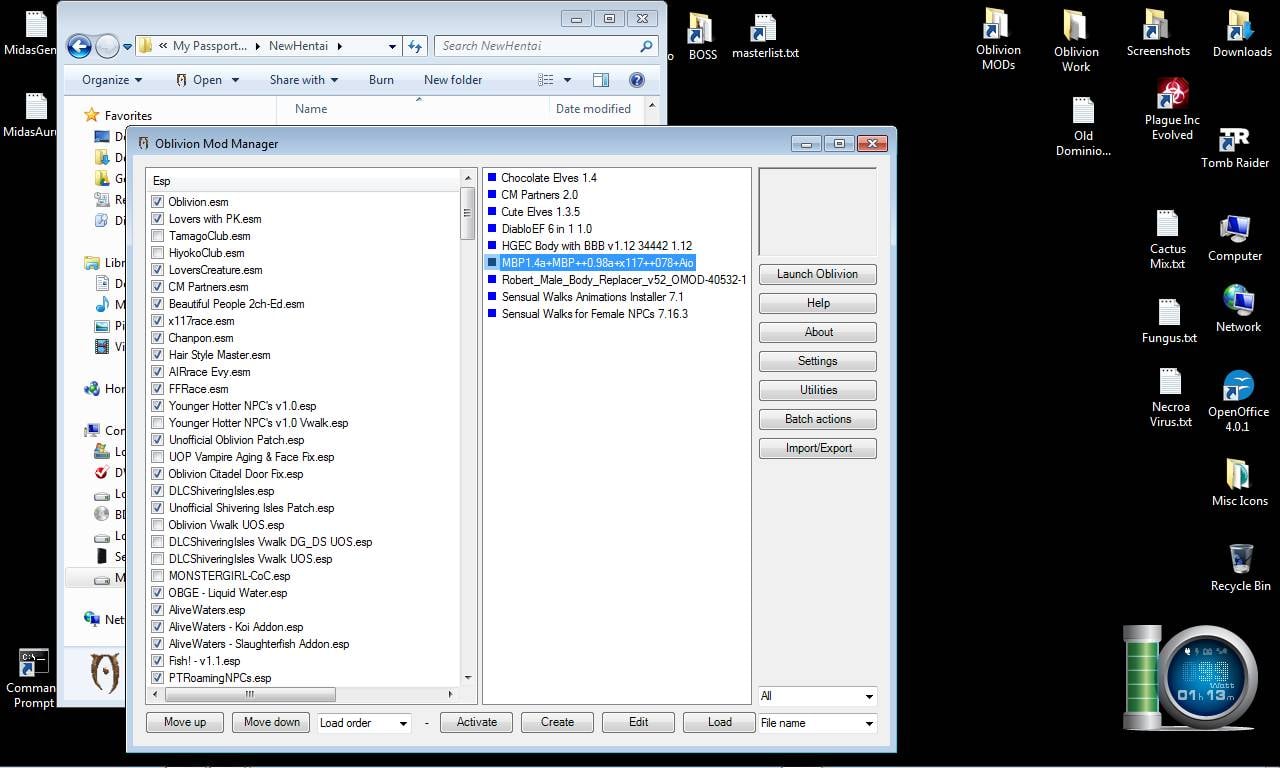Click the Launch Oblivion button
Screen dimensions: 1280x768
point(817,274)
